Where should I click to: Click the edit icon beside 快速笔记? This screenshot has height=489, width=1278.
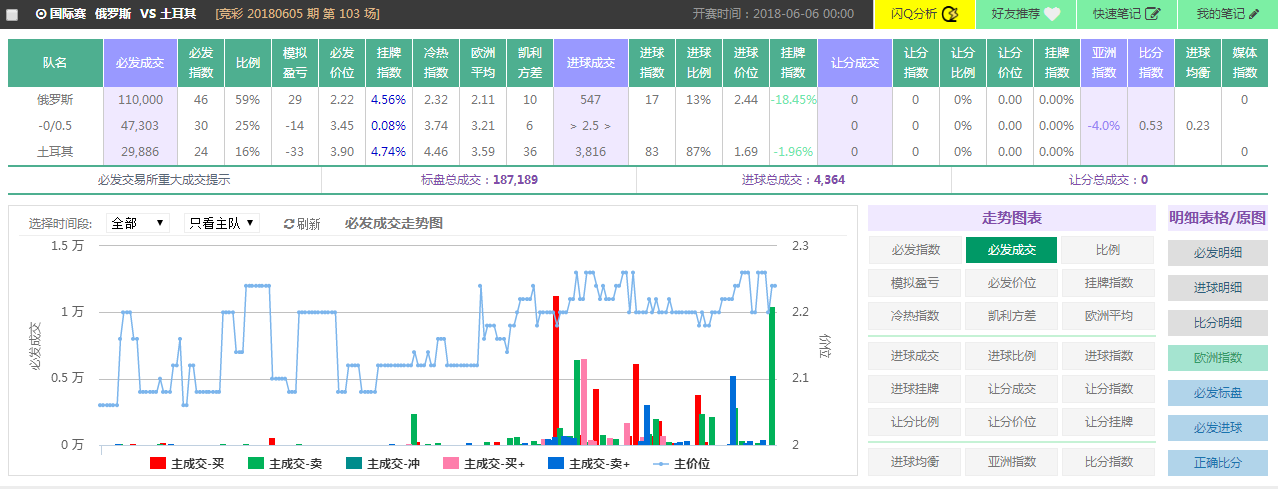1152,14
